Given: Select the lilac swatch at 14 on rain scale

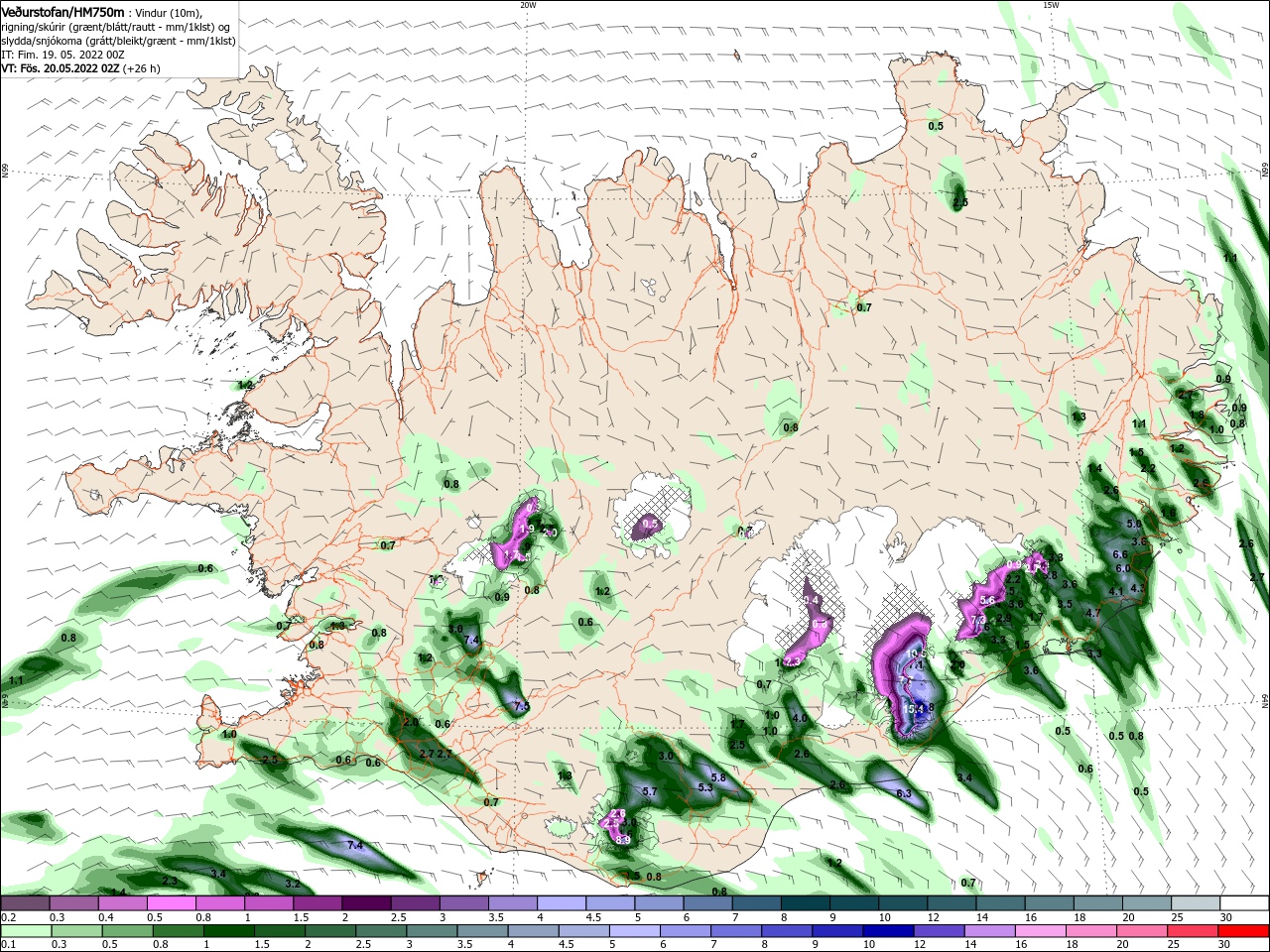Looking at the screenshot, I should pos(990,931).
